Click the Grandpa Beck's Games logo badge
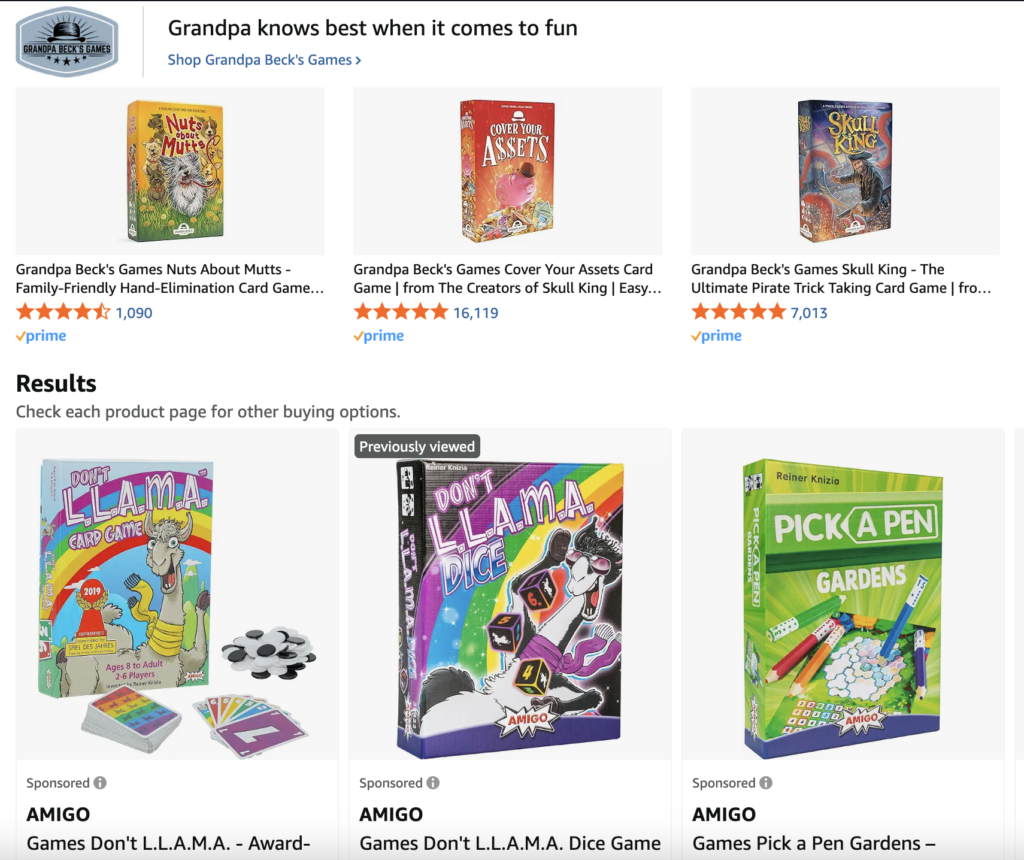This screenshot has height=860, width=1024. coord(67,42)
